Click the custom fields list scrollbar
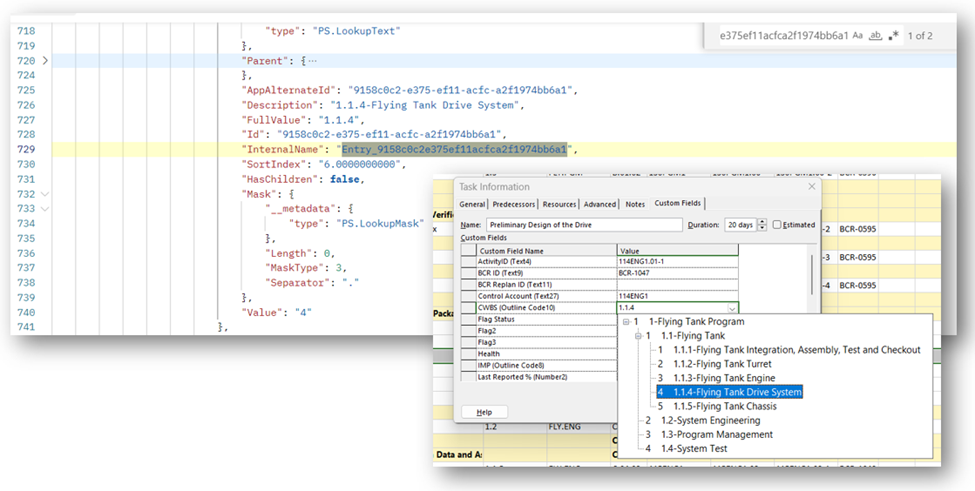The height and width of the screenshot is (491, 975). pos(811,273)
